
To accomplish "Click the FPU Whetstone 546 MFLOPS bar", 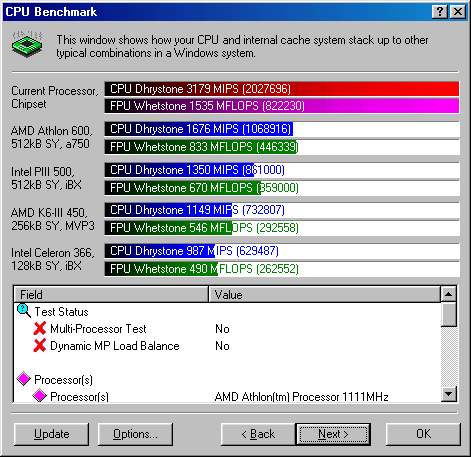I will 282,228.
